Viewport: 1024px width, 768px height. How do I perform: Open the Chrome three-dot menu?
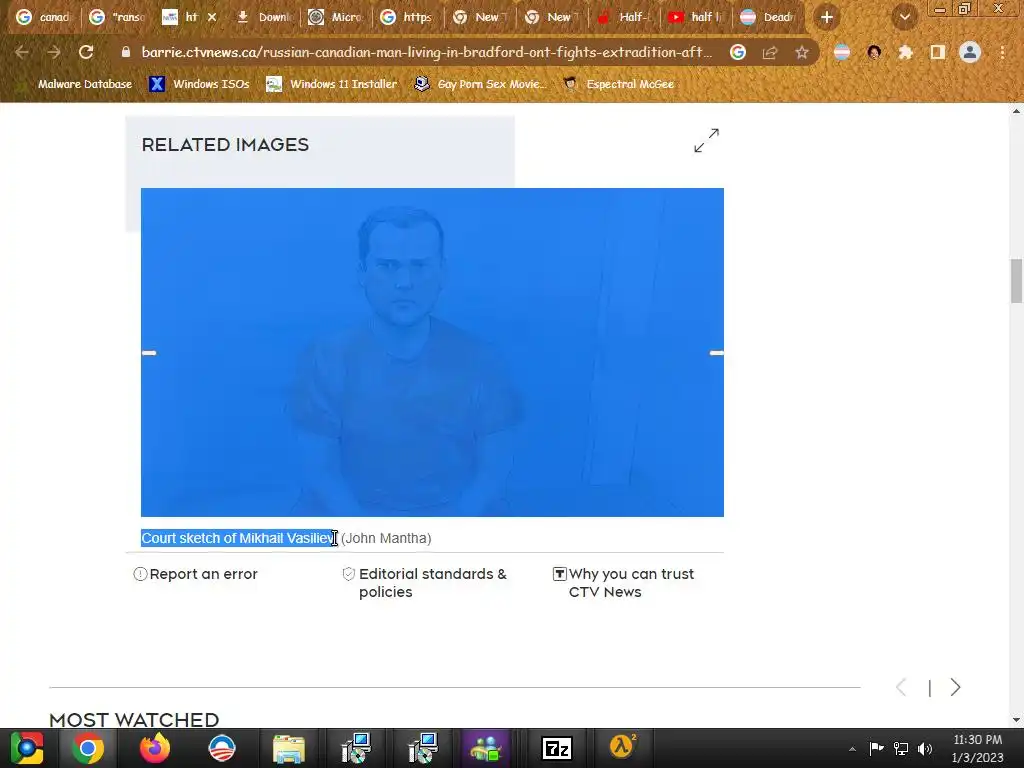[1002, 52]
